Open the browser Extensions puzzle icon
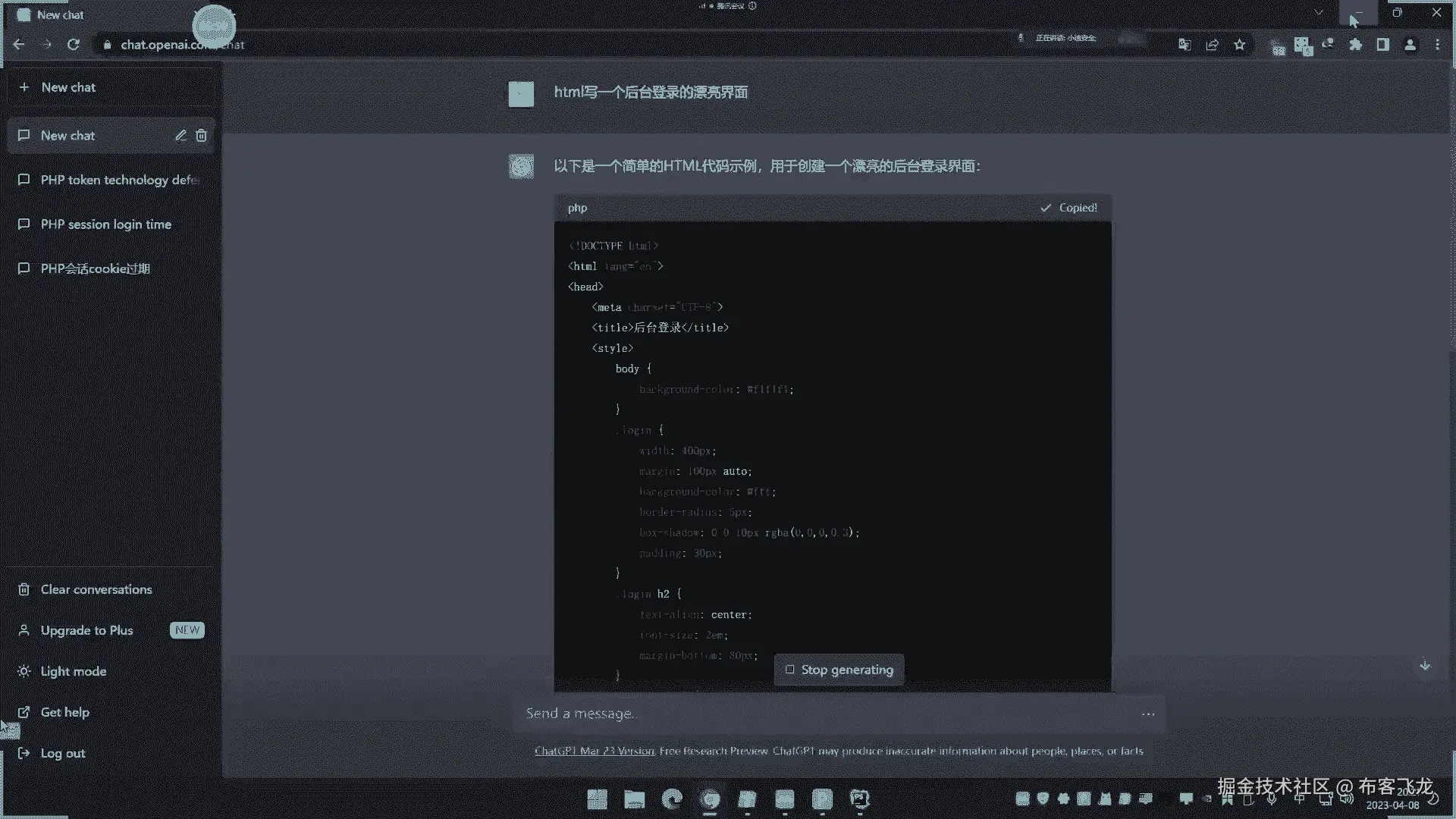Image resolution: width=1456 pixels, height=819 pixels. (1355, 45)
